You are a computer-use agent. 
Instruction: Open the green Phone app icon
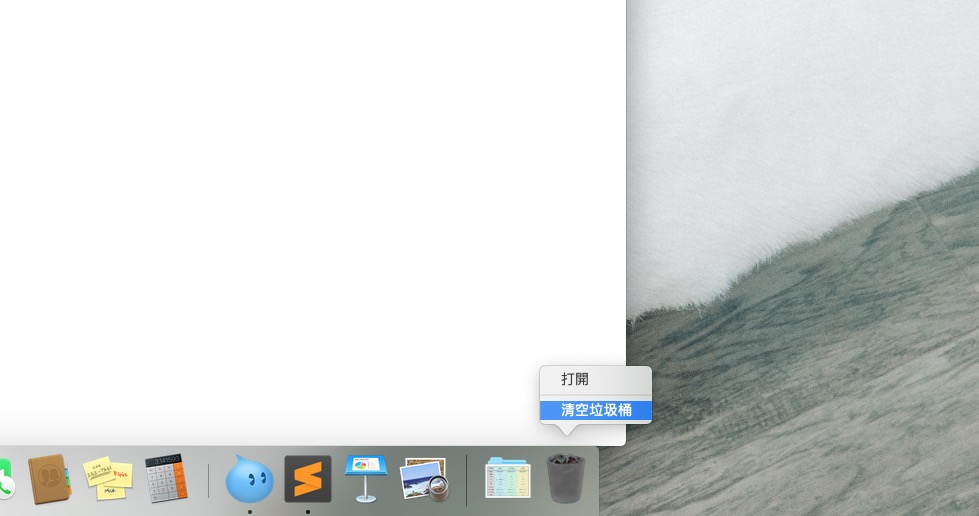[6, 480]
